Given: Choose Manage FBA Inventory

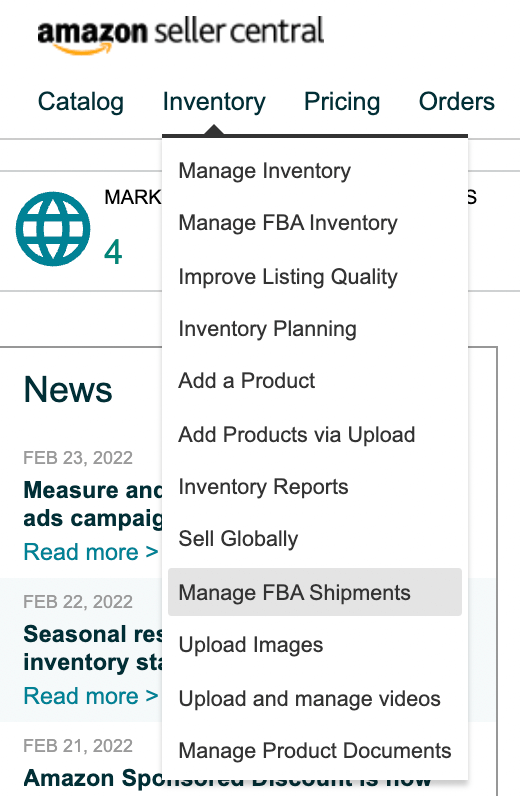Looking at the screenshot, I should coord(315,223).
